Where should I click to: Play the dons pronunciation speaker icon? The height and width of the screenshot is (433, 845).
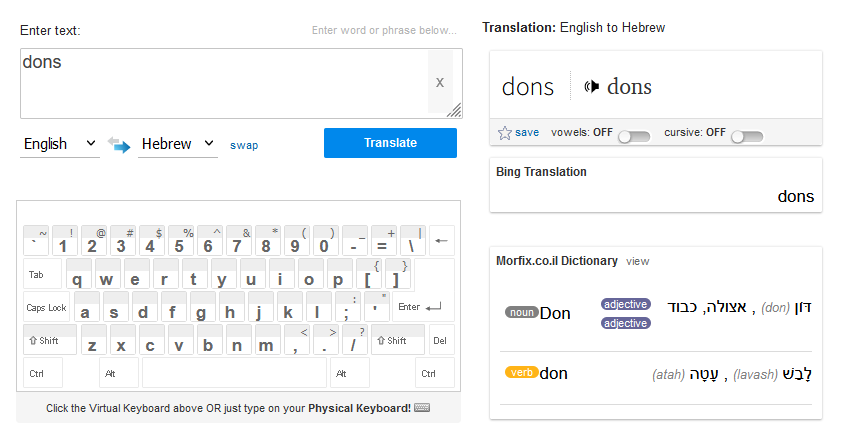[x=592, y=86]
